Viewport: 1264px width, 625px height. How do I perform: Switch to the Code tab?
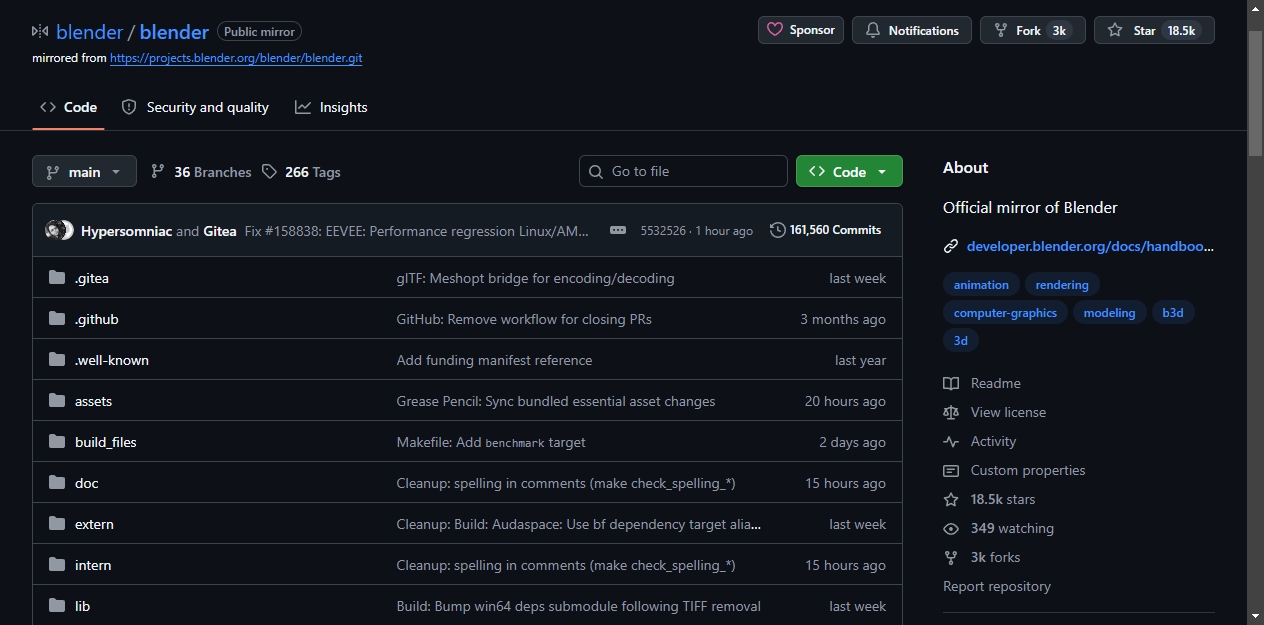tap(68, 107)
